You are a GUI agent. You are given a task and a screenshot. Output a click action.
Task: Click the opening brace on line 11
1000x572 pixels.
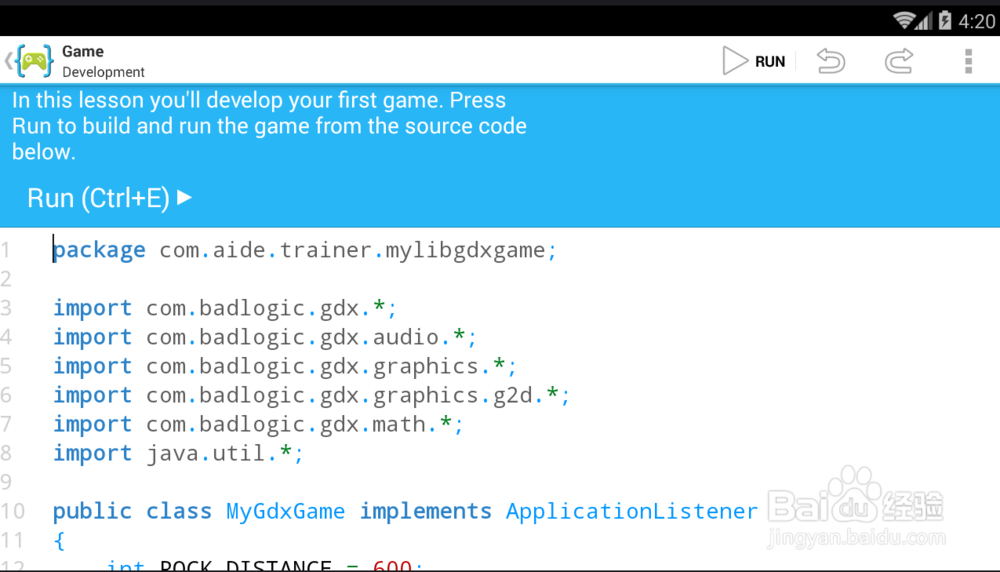pos(59,541)
